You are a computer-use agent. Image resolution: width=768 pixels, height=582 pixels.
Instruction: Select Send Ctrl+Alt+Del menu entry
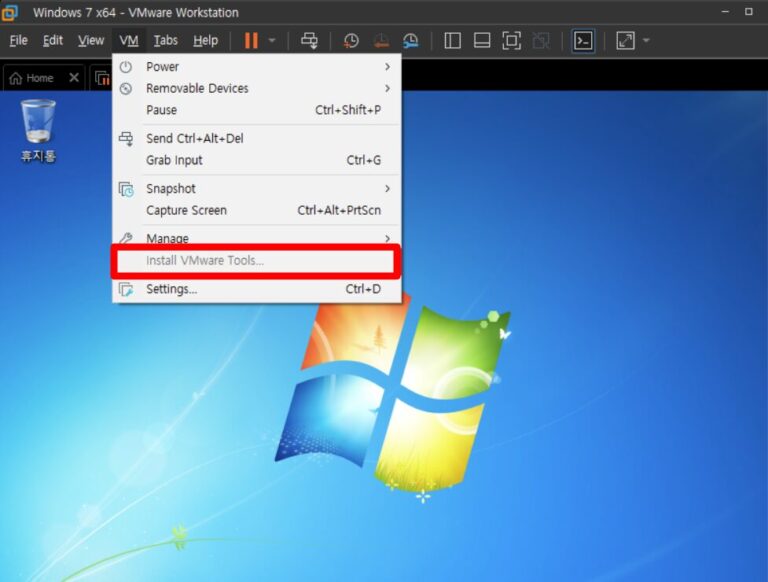[x=257, y=139]
